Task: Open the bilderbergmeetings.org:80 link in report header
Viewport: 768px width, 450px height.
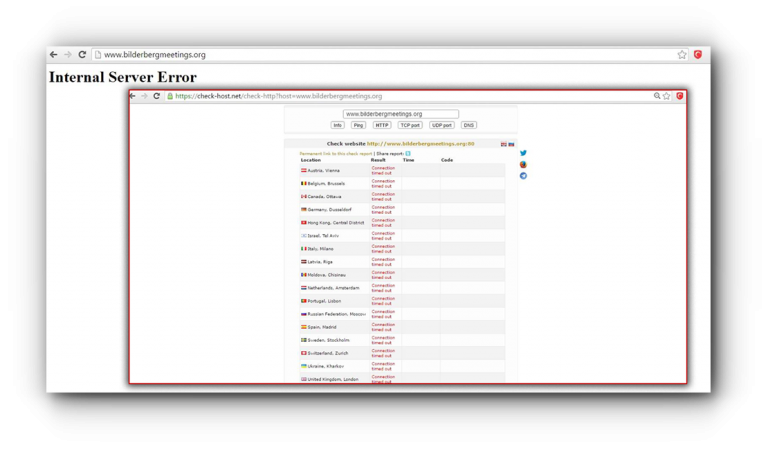Action: coord(420,144)
